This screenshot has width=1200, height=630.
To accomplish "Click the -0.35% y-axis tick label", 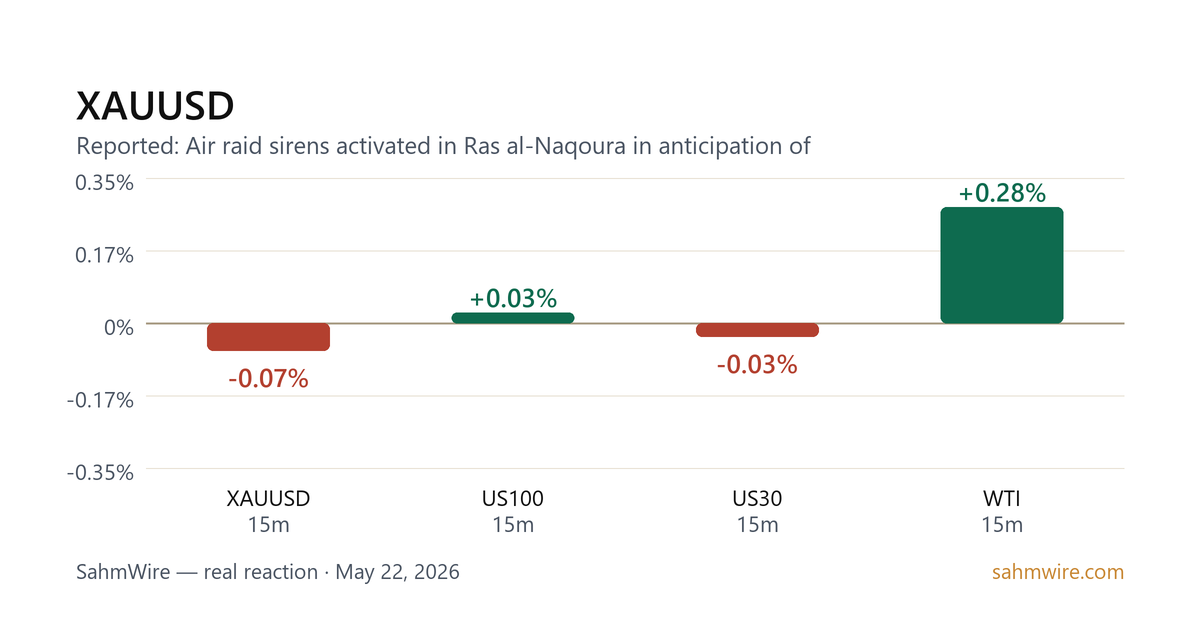I will pos(101,472).
